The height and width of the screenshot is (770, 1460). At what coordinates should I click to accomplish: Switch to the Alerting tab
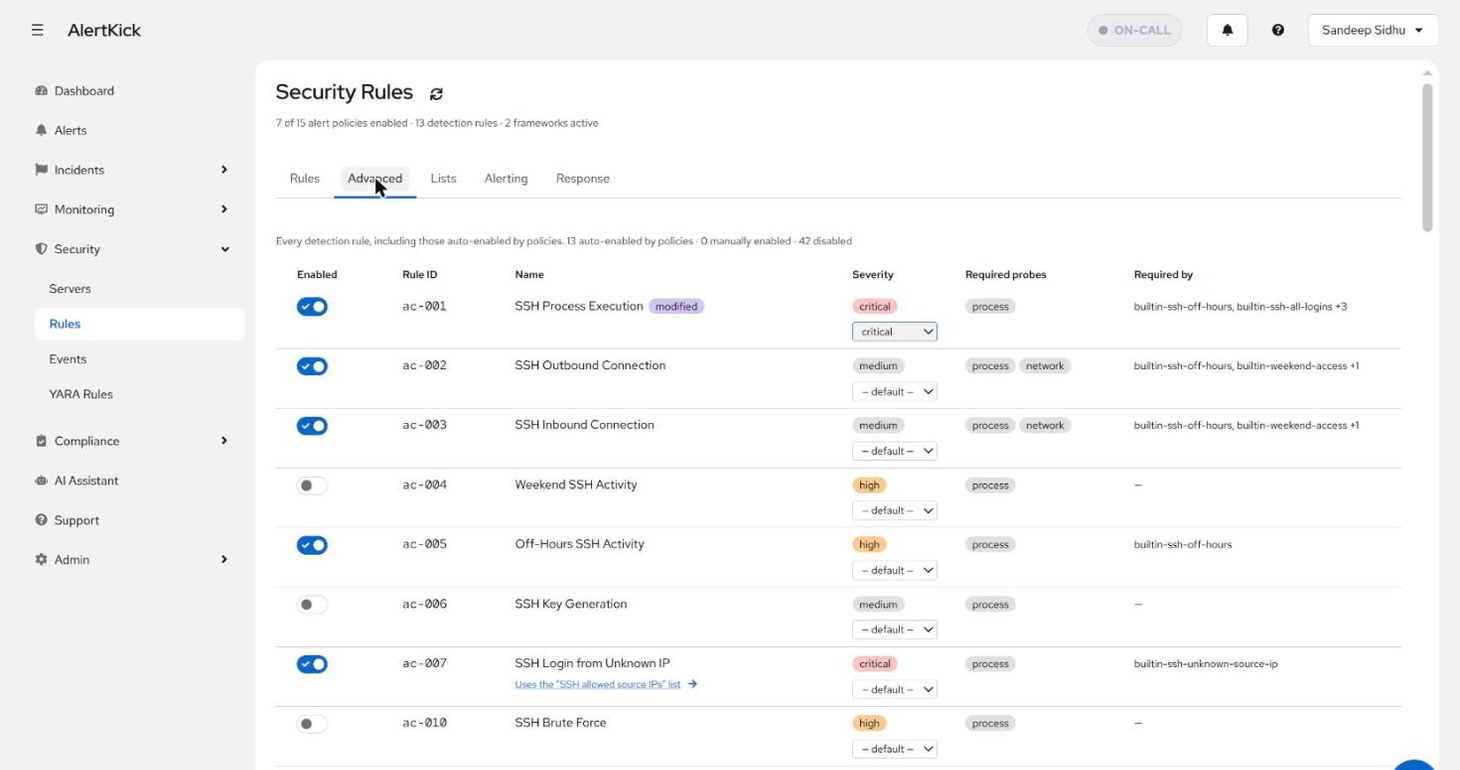click(x=506, y=179)
